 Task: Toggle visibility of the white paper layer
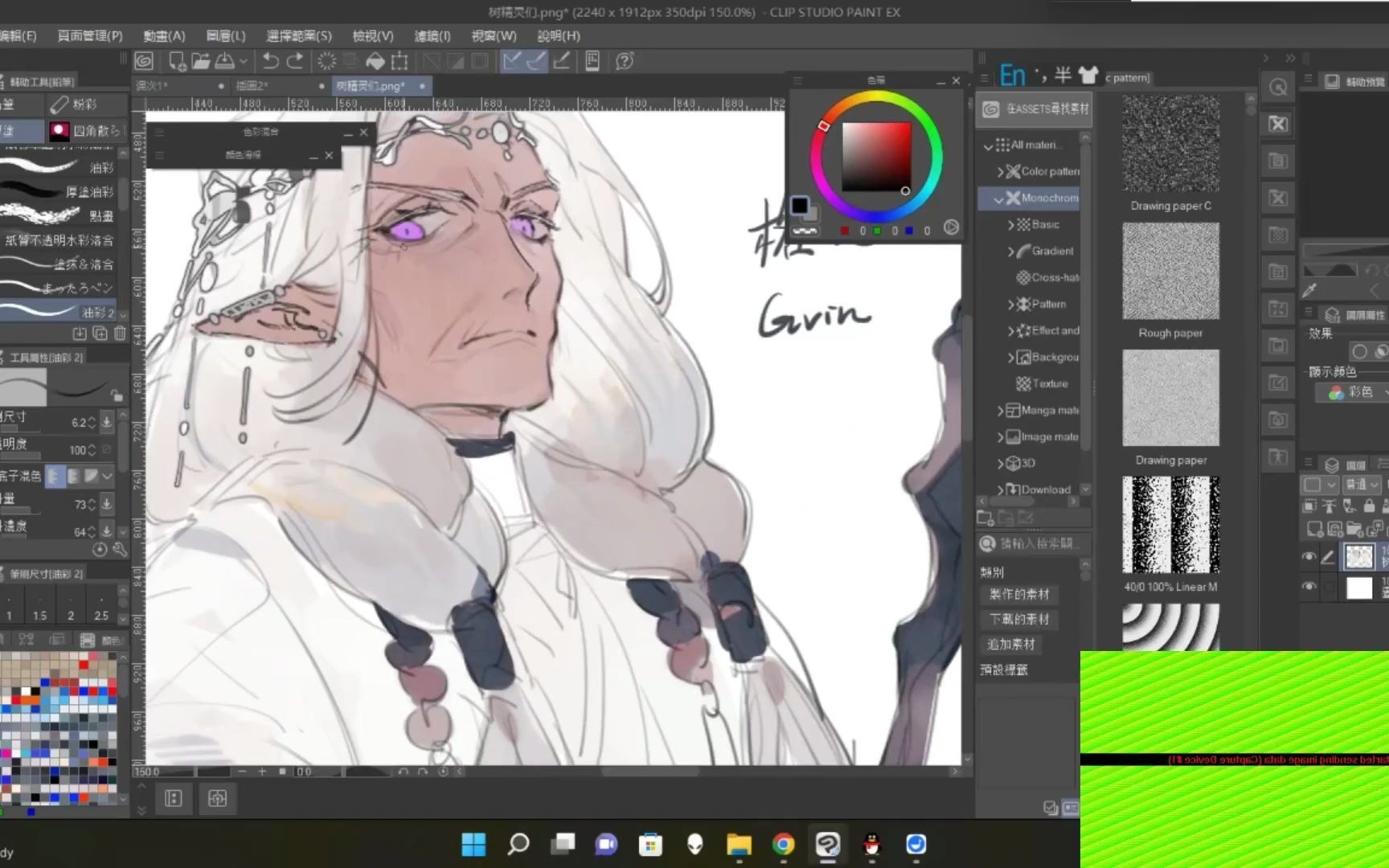pos(1309,587)
